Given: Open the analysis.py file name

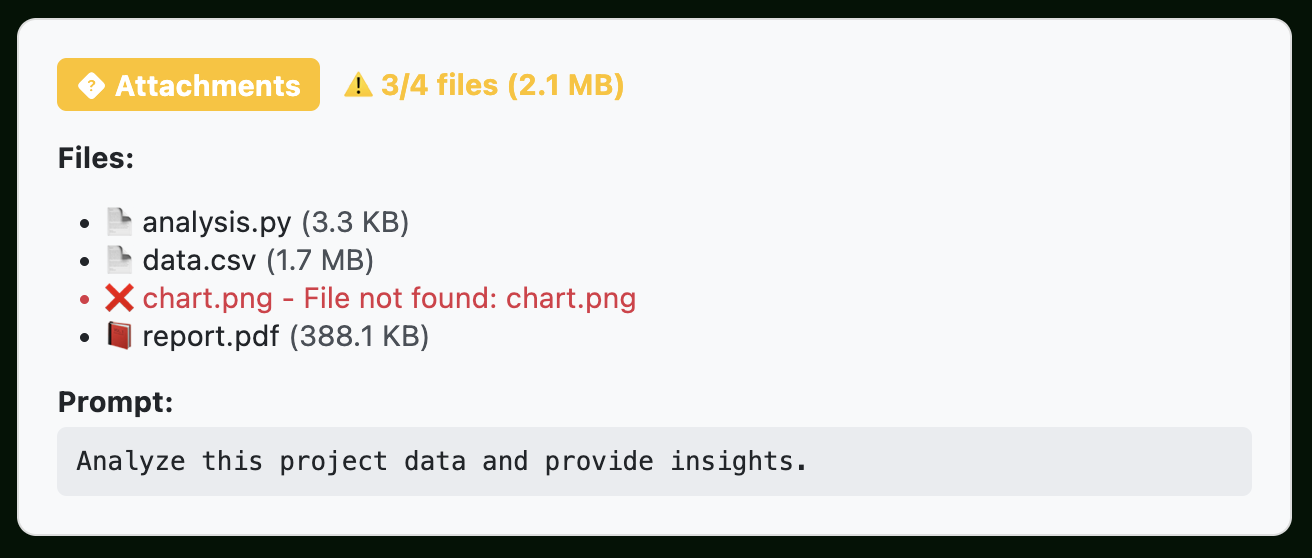Looking at the screenshot, I should [217, 222].
